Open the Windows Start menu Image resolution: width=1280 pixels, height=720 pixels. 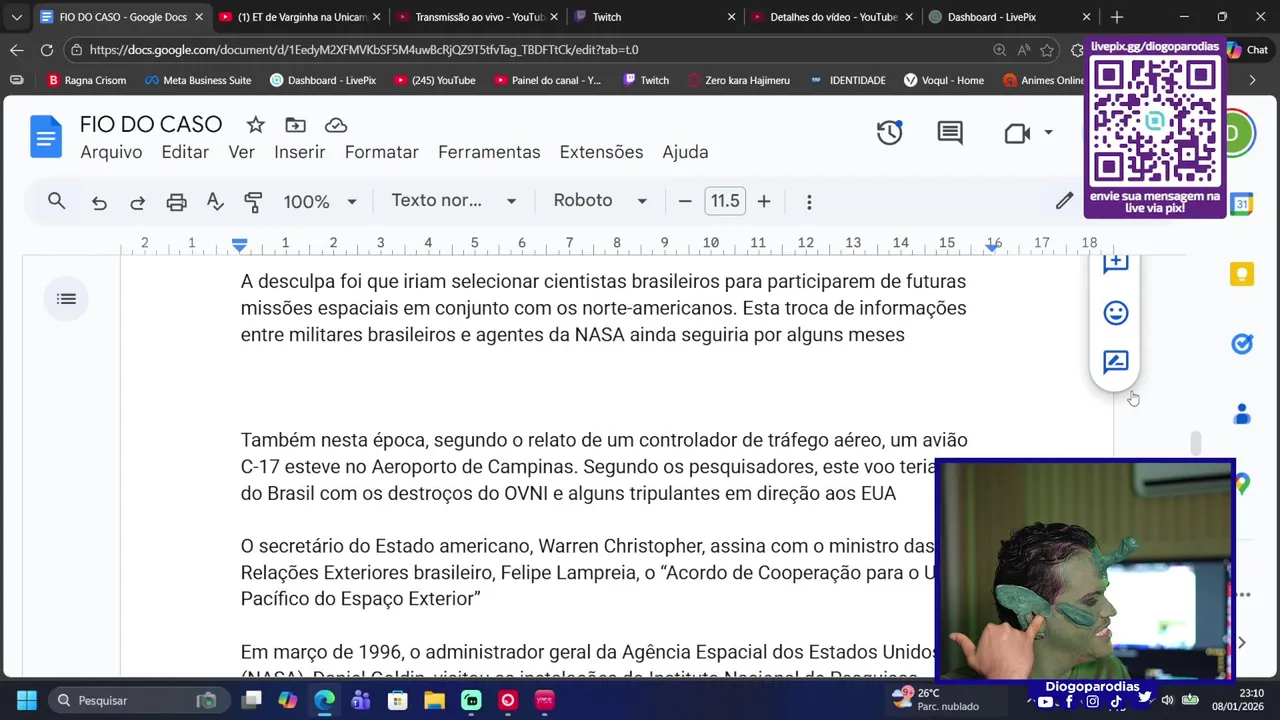(26, 700)
